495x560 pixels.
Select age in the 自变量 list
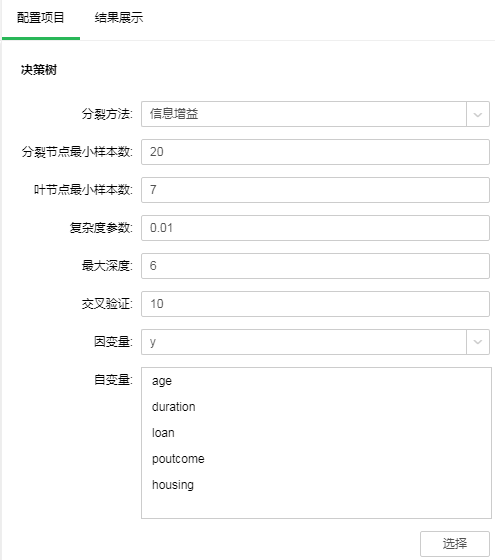tap(162, 381)
